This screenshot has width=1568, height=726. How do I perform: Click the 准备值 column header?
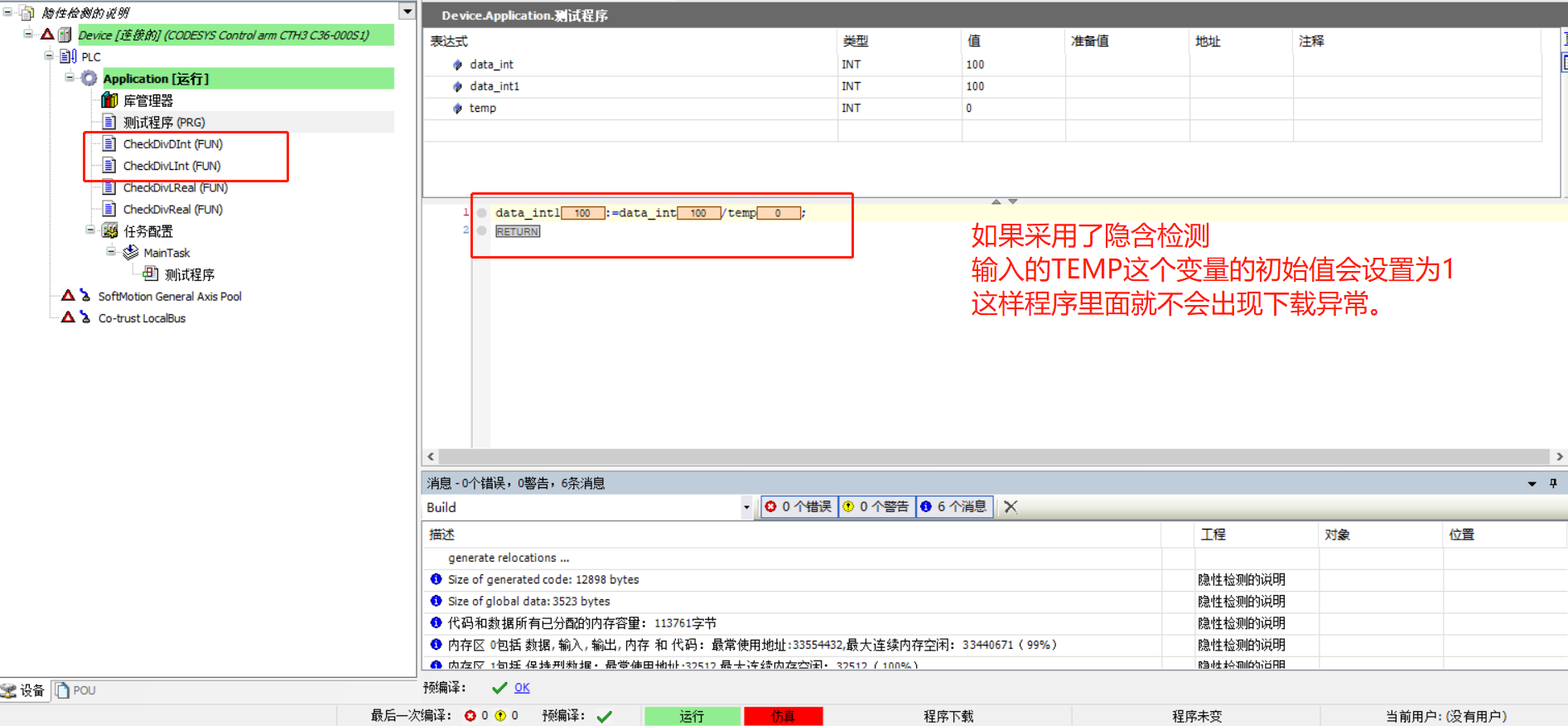(x=1127, y=41)
